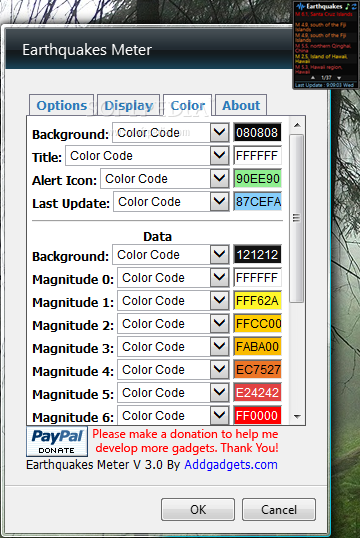Open the Data Background color dropdown

pos(171,255)
